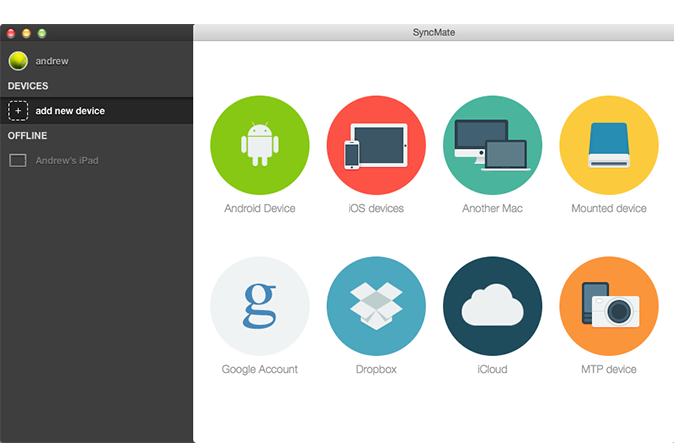Click the tennis ball user avatar
674x443 pixels.
coord(18,61)
